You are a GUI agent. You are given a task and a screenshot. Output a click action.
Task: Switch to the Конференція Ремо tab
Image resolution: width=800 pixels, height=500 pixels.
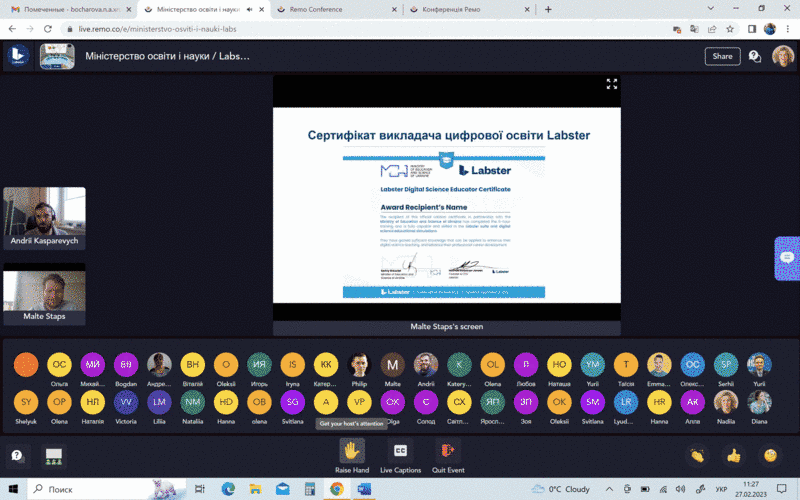(469, 9)
